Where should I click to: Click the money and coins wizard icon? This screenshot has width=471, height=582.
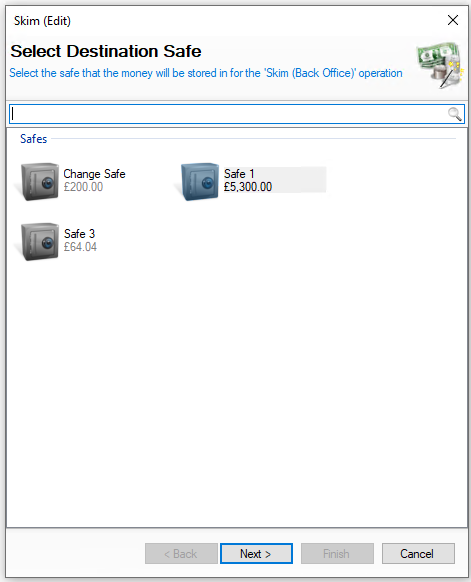[440, 65]
